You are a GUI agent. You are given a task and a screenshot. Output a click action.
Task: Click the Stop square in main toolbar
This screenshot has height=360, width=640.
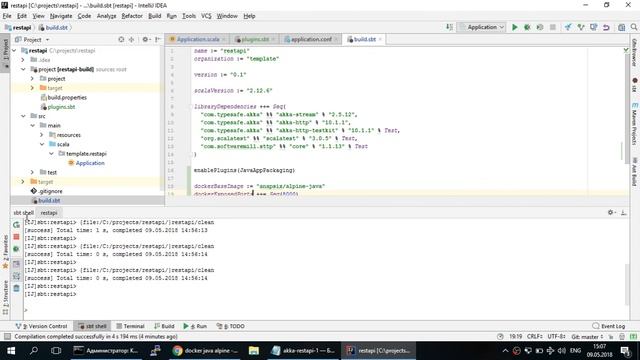pyautogui.click(x=553, y=27)
